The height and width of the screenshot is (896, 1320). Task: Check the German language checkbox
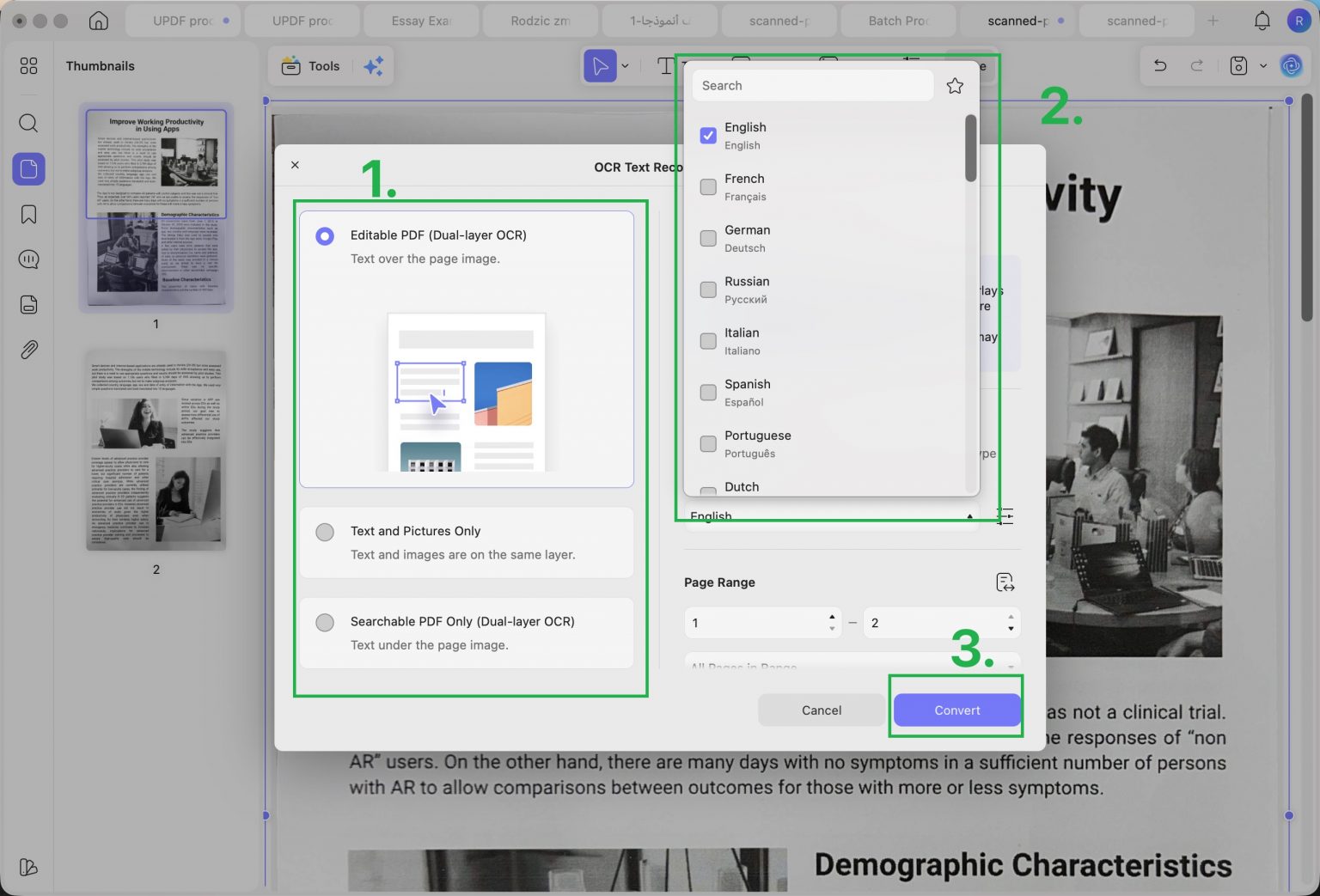coord(708,239)
